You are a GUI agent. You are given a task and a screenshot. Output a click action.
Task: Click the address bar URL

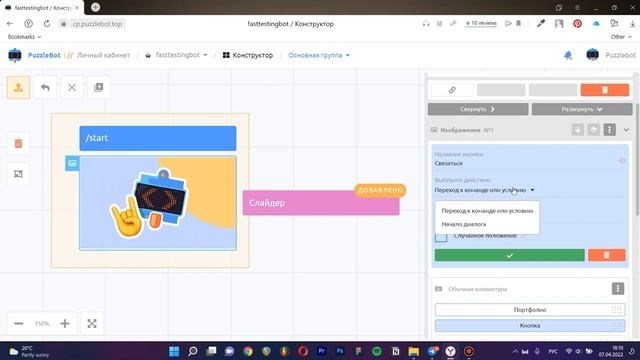97,24
